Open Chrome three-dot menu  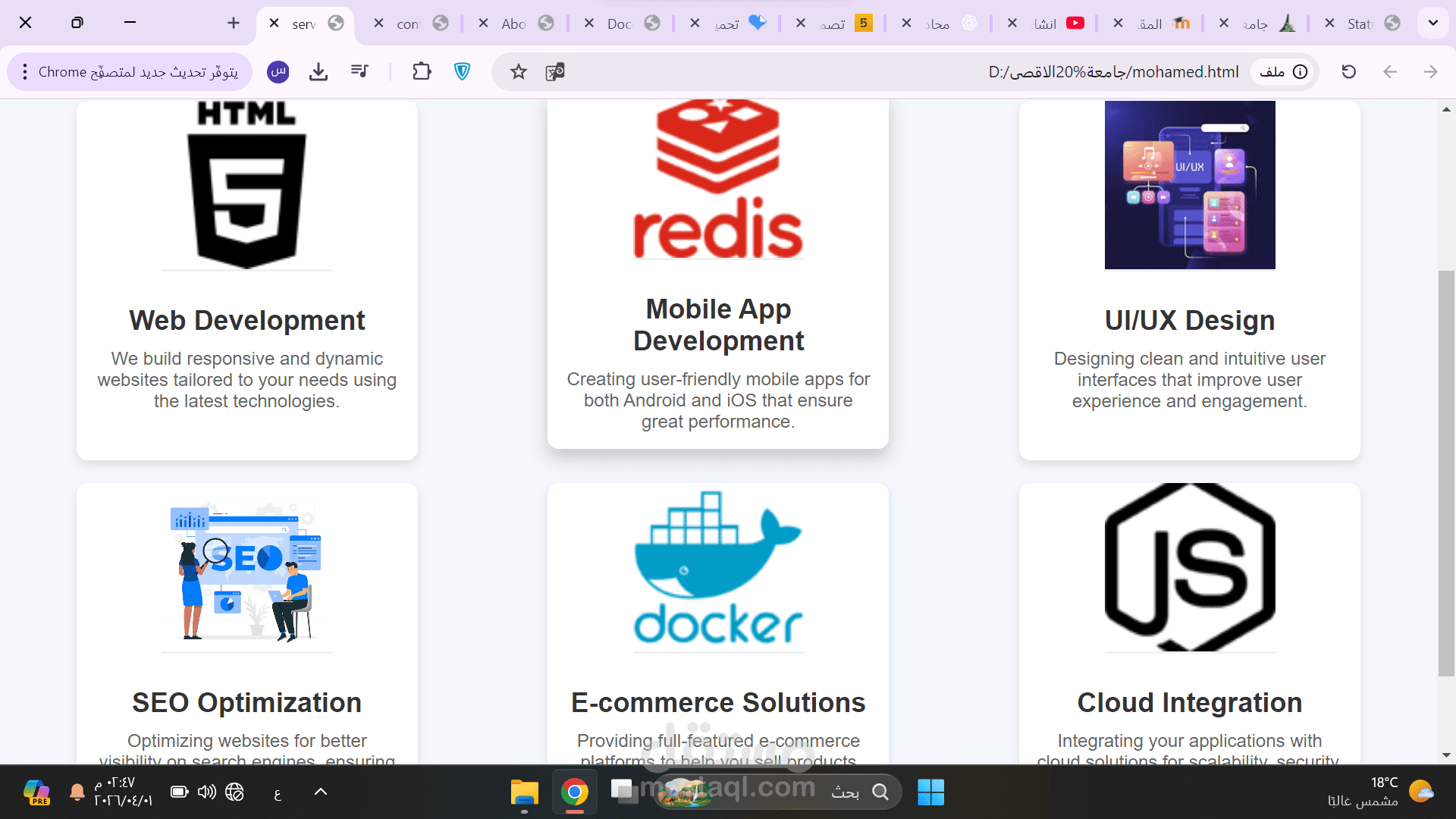(x=25, y=72)
